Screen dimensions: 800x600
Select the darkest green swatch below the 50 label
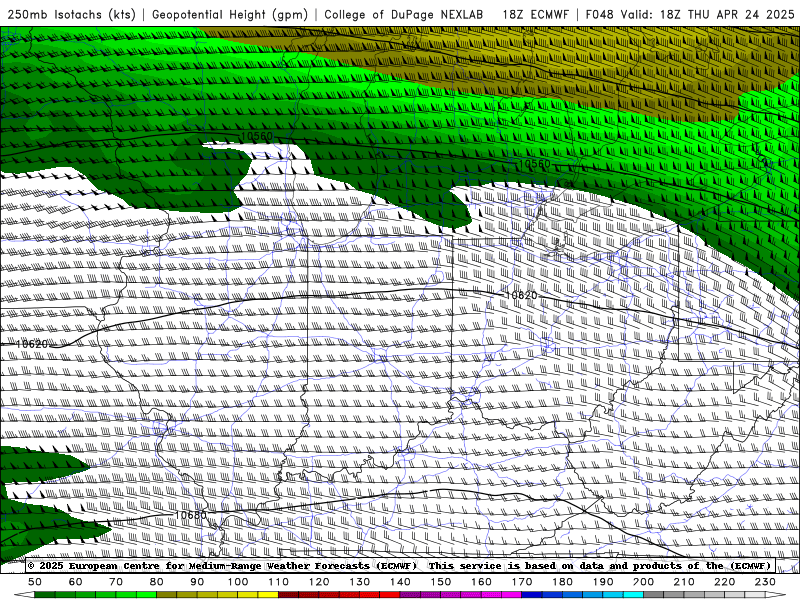(x=45, y=595)
